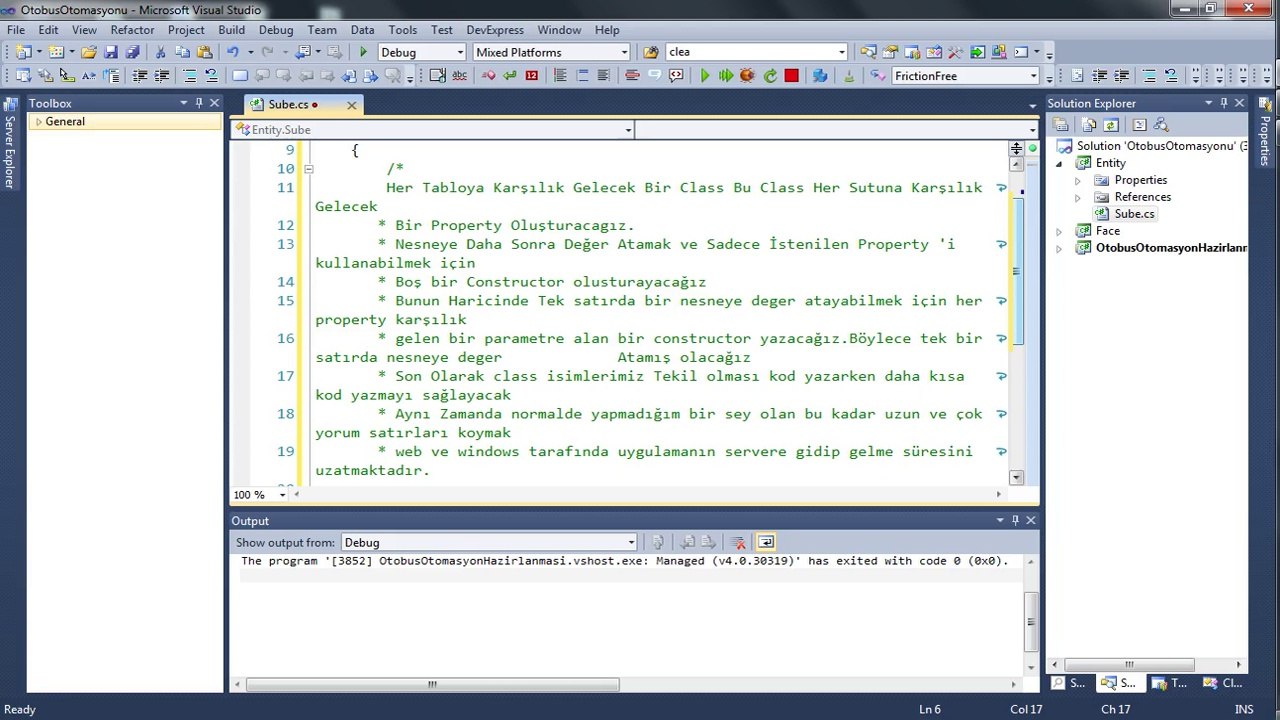Expand the Face project node
This screenshot has width=1280, height=720.
click(1060, 231)
